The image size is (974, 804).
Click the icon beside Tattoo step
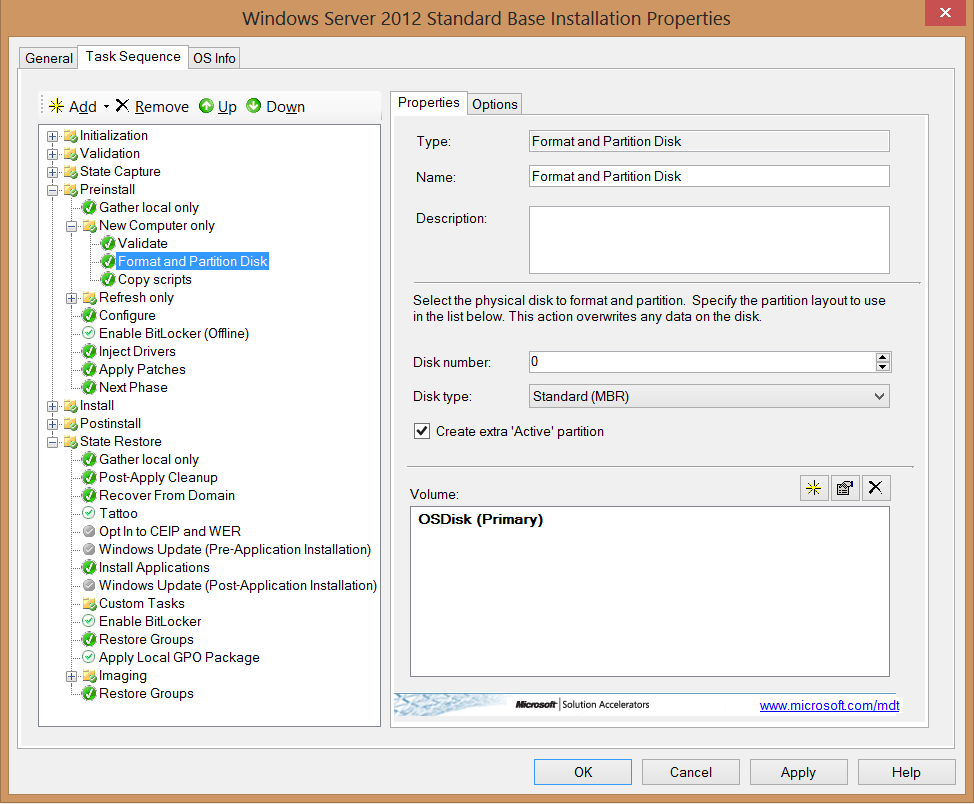click(x=89, y=513)
